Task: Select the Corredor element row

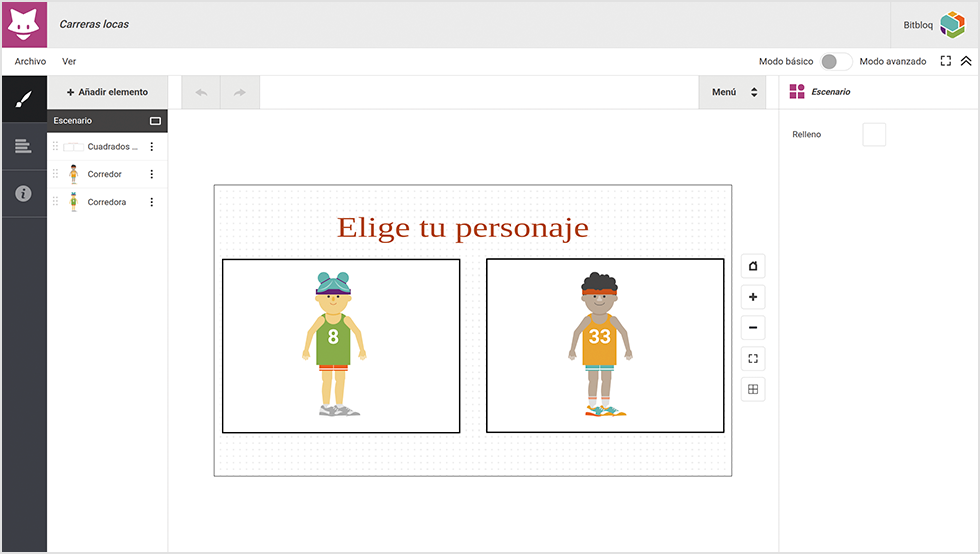Action: (108, 174)
